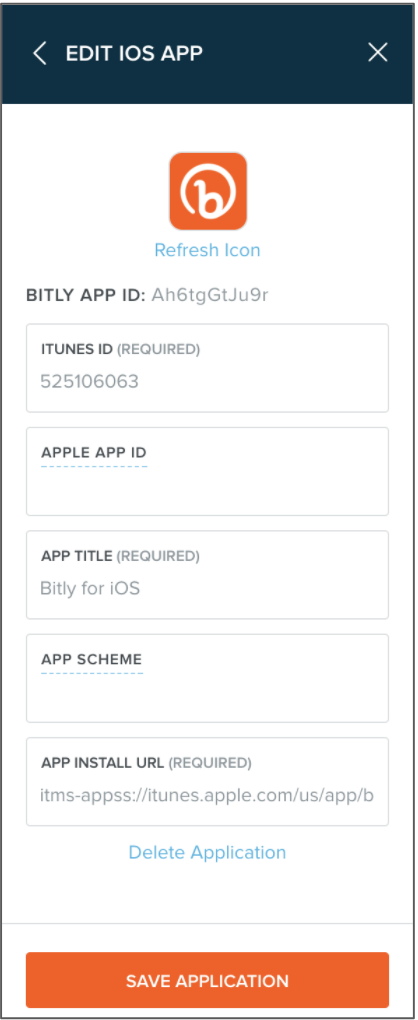The image size is (418, 1020).
Task: Click the APP INSTALL URL field label
Action: click(103, 762)
